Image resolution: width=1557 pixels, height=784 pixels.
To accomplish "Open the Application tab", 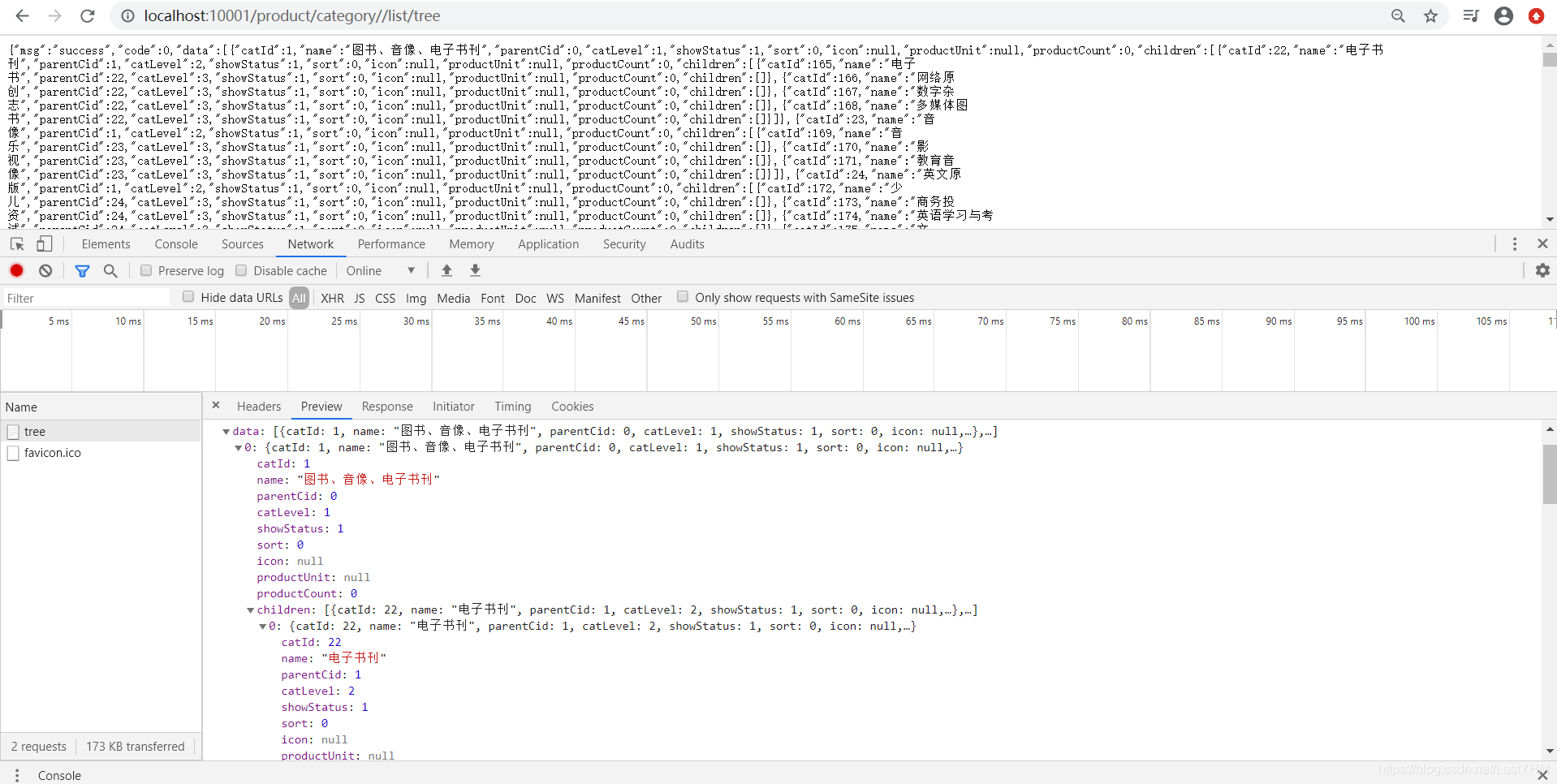I will [x=549, y=244].
